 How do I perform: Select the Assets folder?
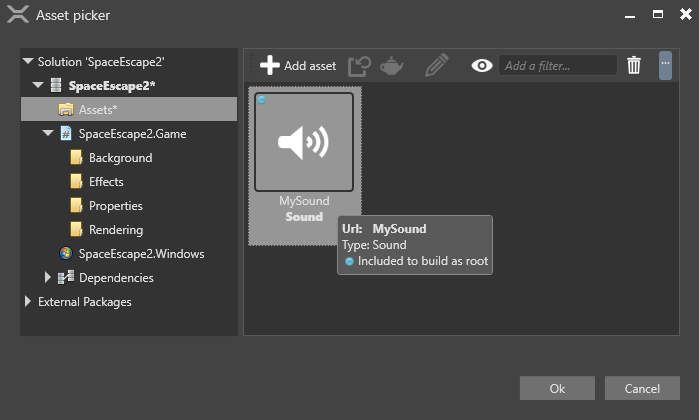[x=98, y=110]
